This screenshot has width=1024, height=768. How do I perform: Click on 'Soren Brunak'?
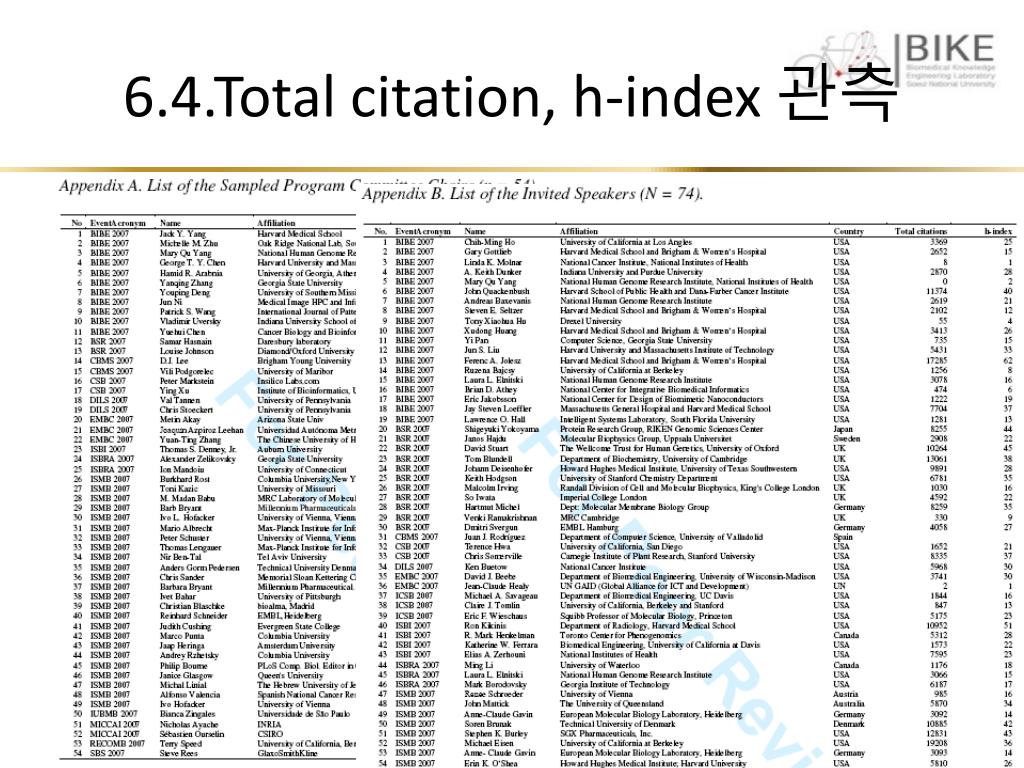(488, 724)
